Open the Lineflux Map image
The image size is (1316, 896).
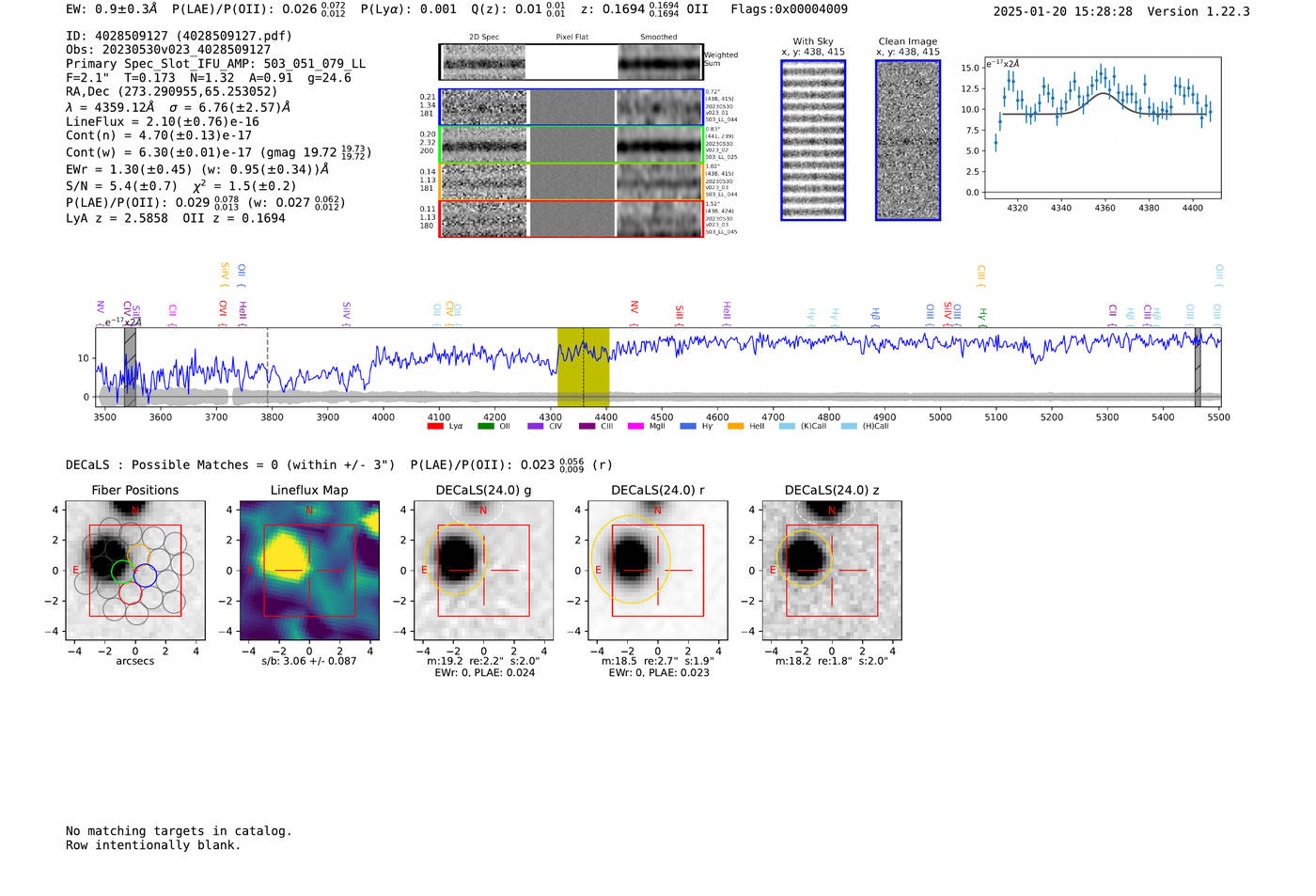pyautogui.click(x=309, y=570)
